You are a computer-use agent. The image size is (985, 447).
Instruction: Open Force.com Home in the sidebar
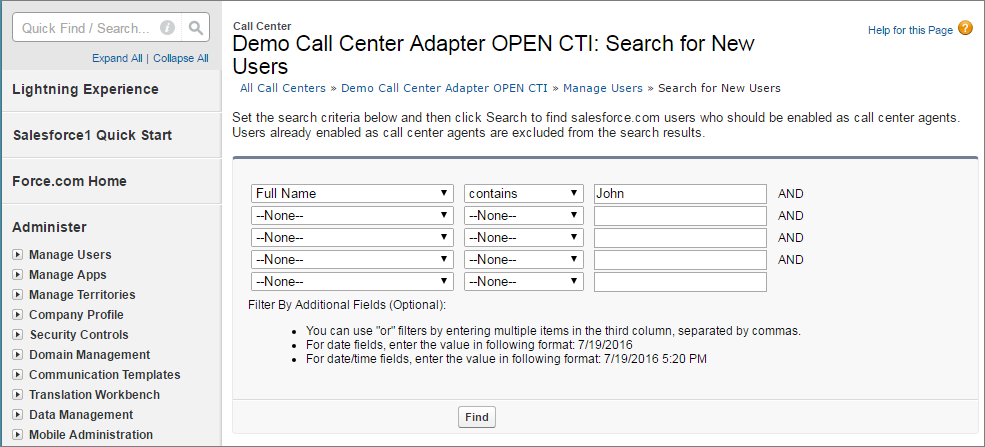[69, 181]
